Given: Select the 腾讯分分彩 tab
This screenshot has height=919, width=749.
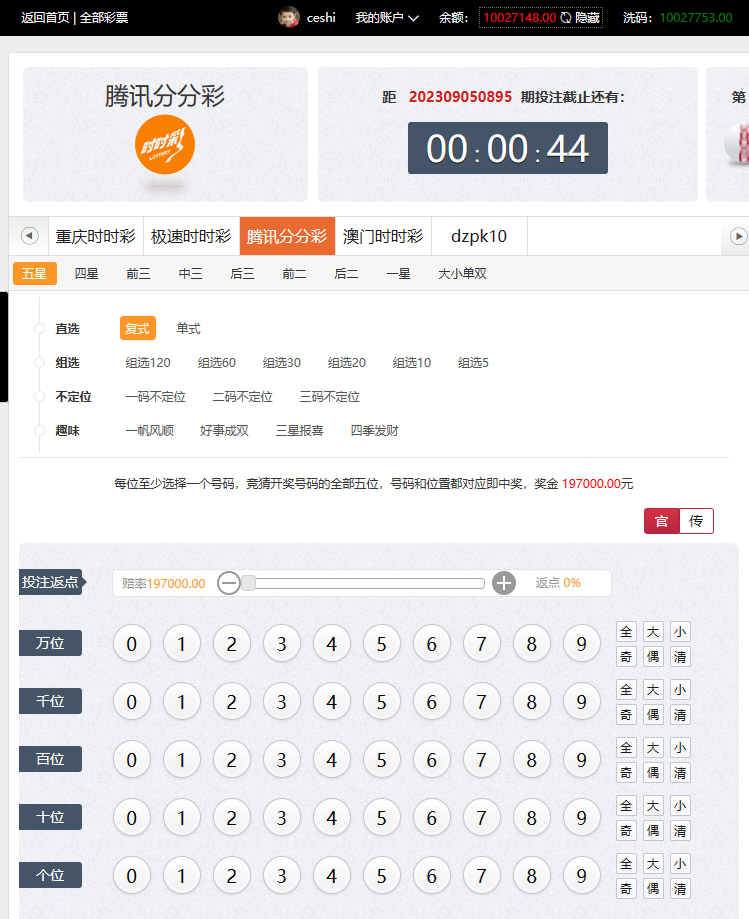Looking at the screenshot, I should pyautogui.click(x=287, y=236).
